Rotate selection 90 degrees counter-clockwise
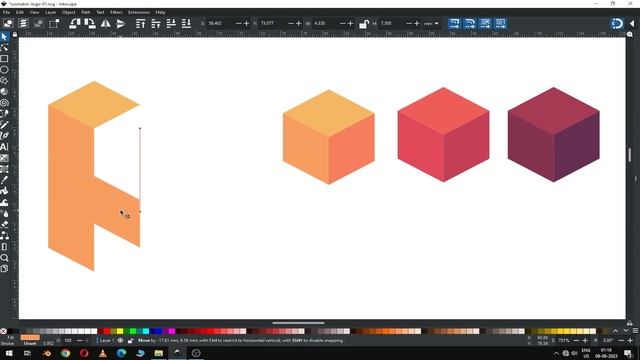640x360 pixels. [74, 23]
